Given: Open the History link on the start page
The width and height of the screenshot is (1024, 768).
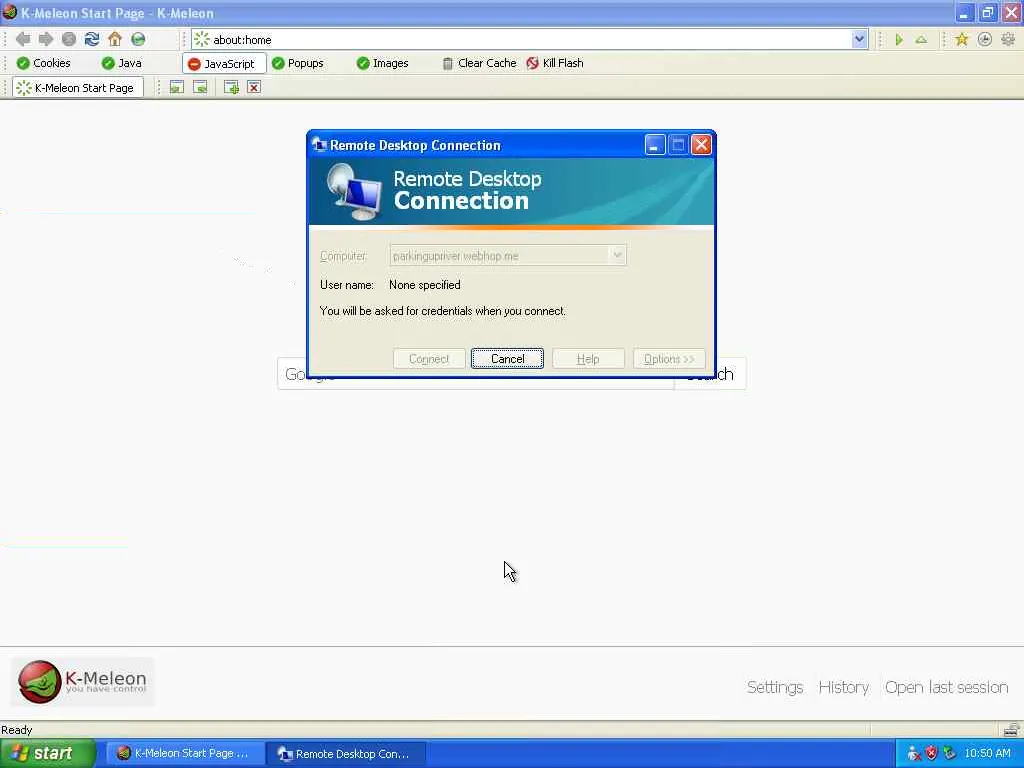Looking at the screenshot, I should pyautogui.click(x=843, y=687).
